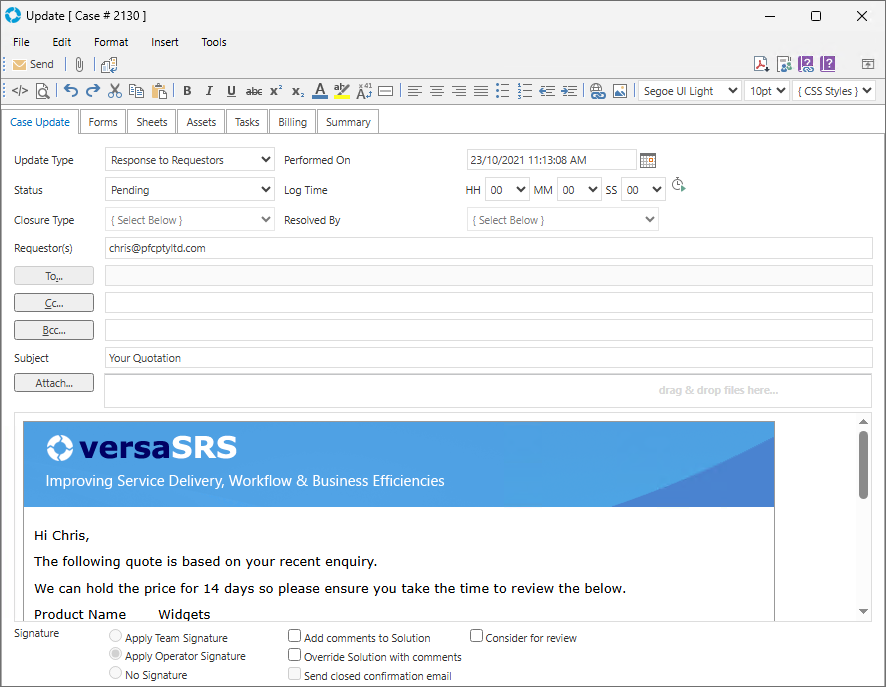Viewport: 886px width, 687px height.
Task: Align text right
Action: coord(459,90)
